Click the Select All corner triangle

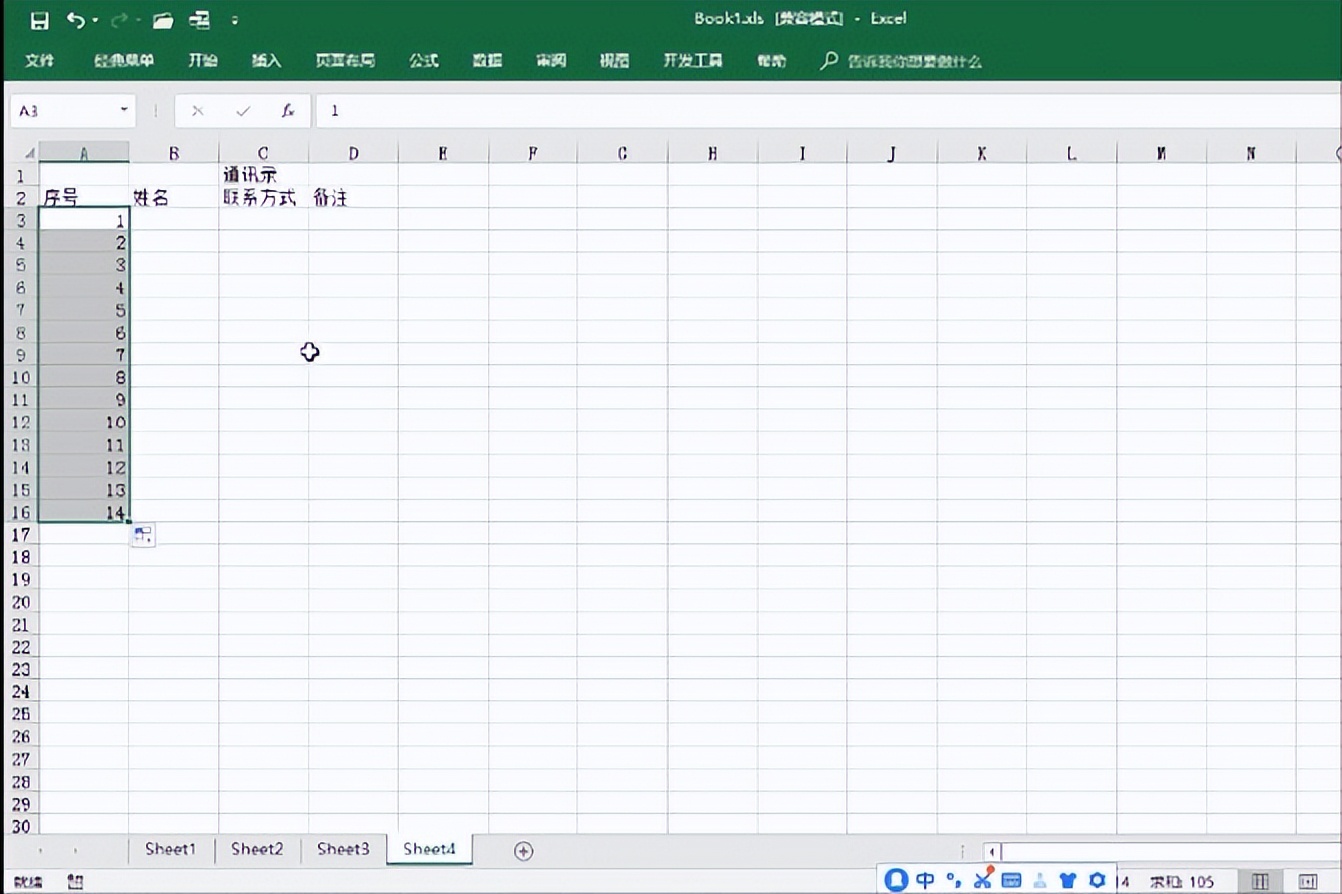tap(29, 153)
